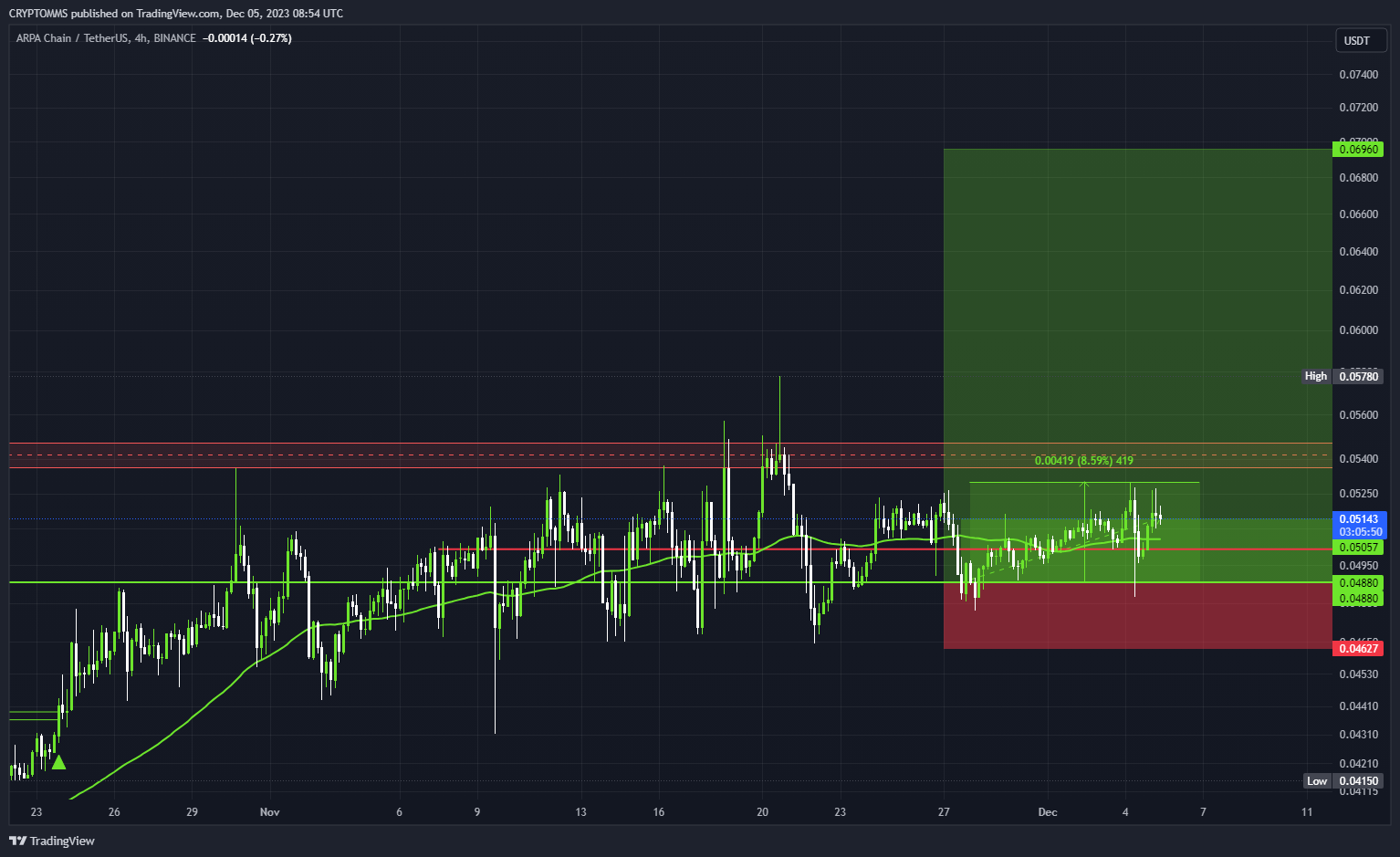Select the red stop-loss zone of position
Viewport: 1400px width, 857px height.
tap(1137, 615)
